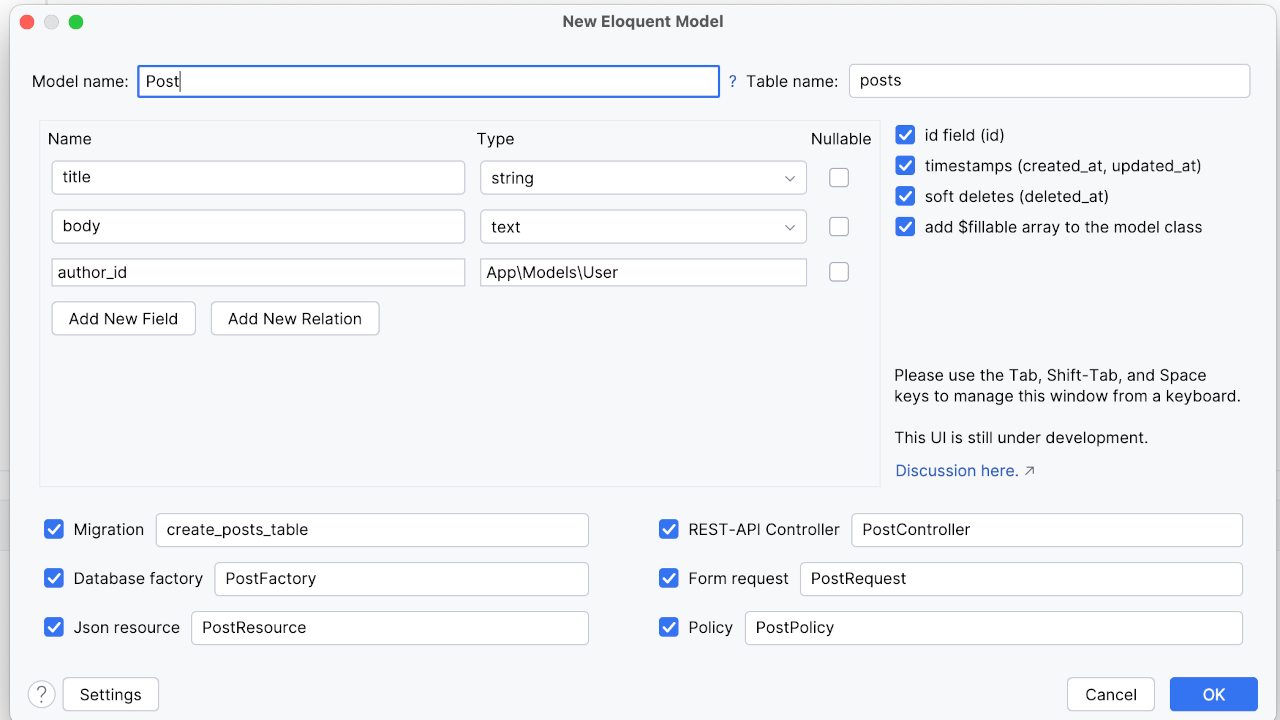The height and width of the screenshot is (720, 1280).
Task: Toggle the Nullable checkbox for body field
Action: coord(839,227)
